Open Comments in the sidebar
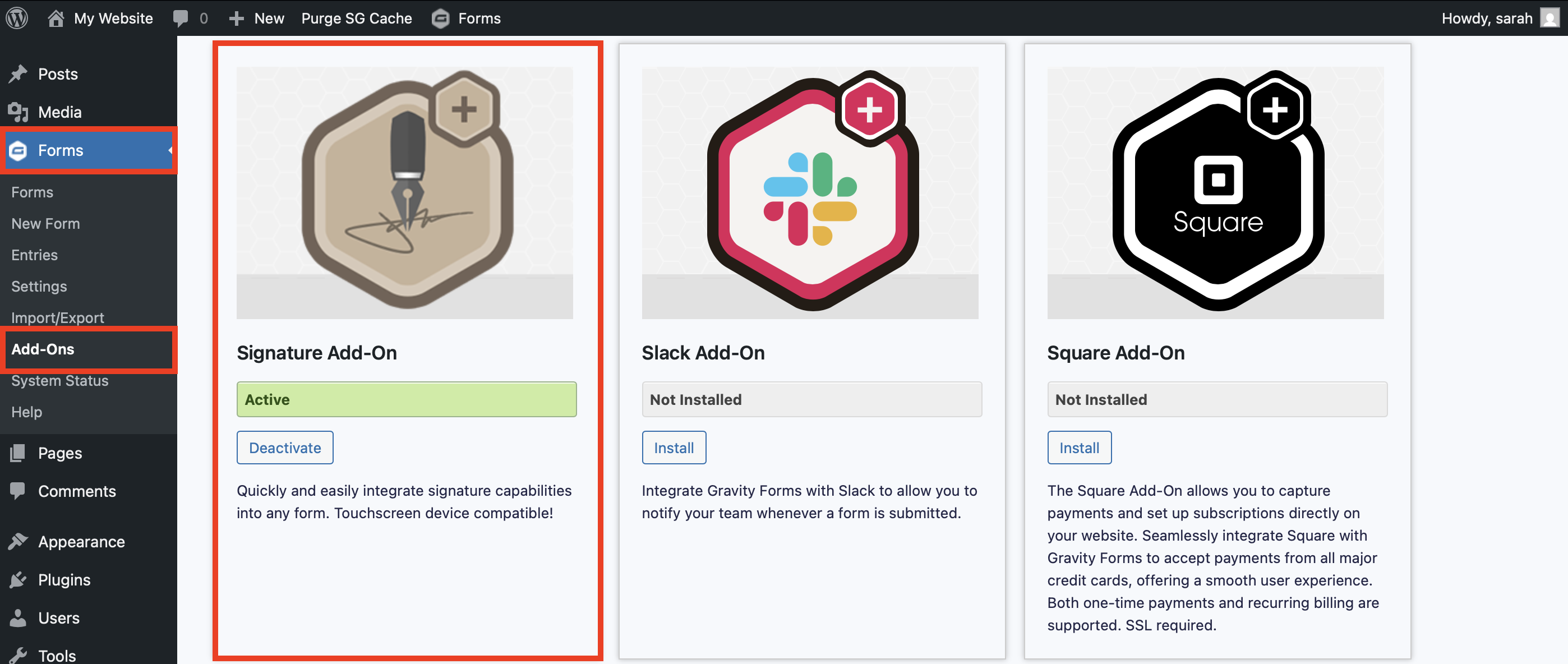 77,491
